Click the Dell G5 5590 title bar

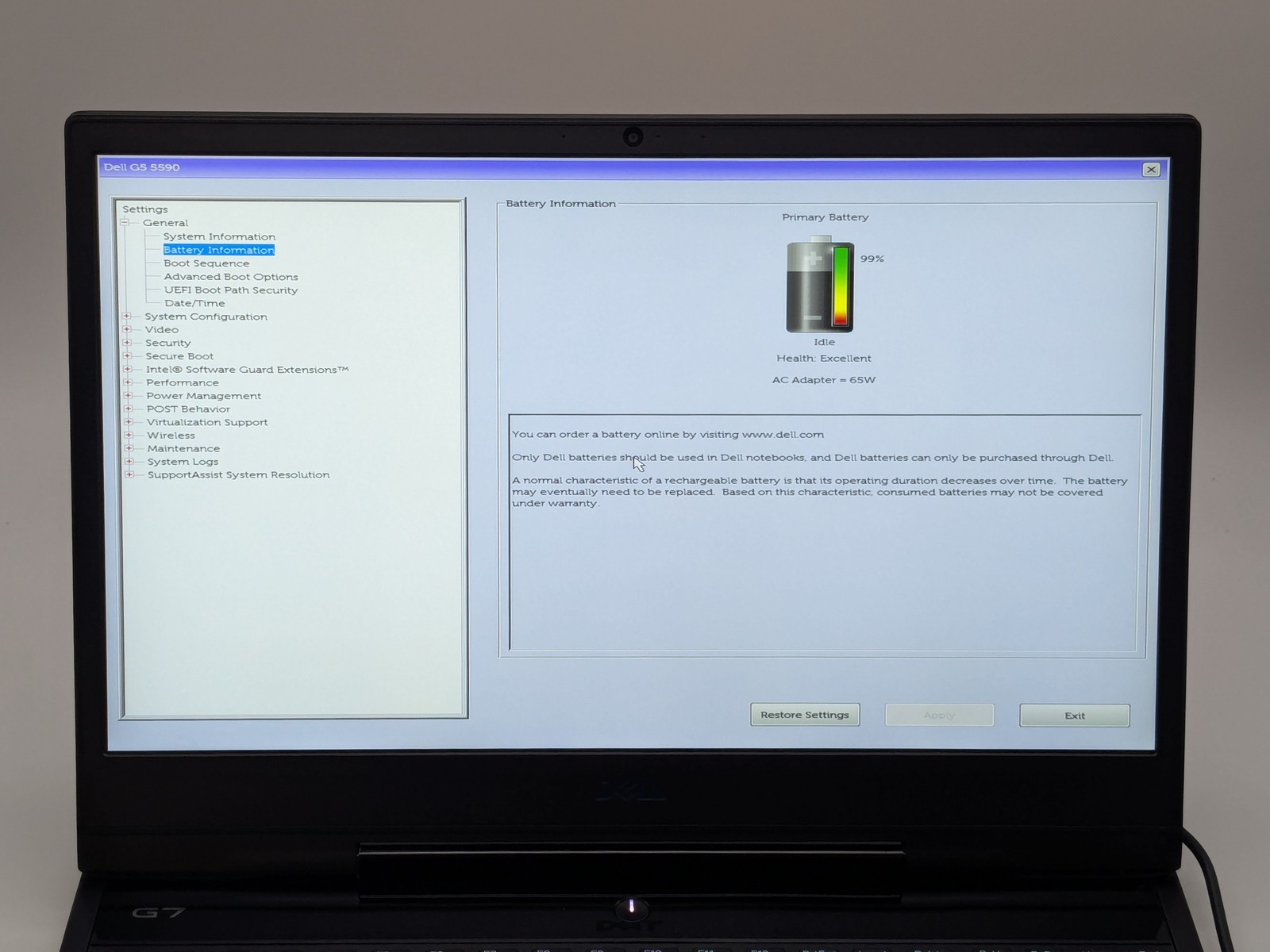tap(633, 168)
